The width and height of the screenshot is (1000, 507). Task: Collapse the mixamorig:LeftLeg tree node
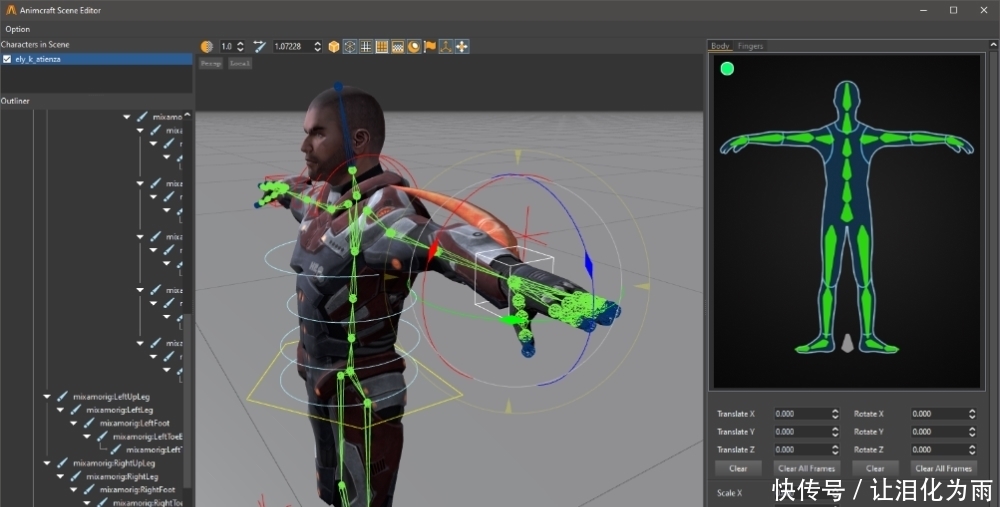coord(60,410)
